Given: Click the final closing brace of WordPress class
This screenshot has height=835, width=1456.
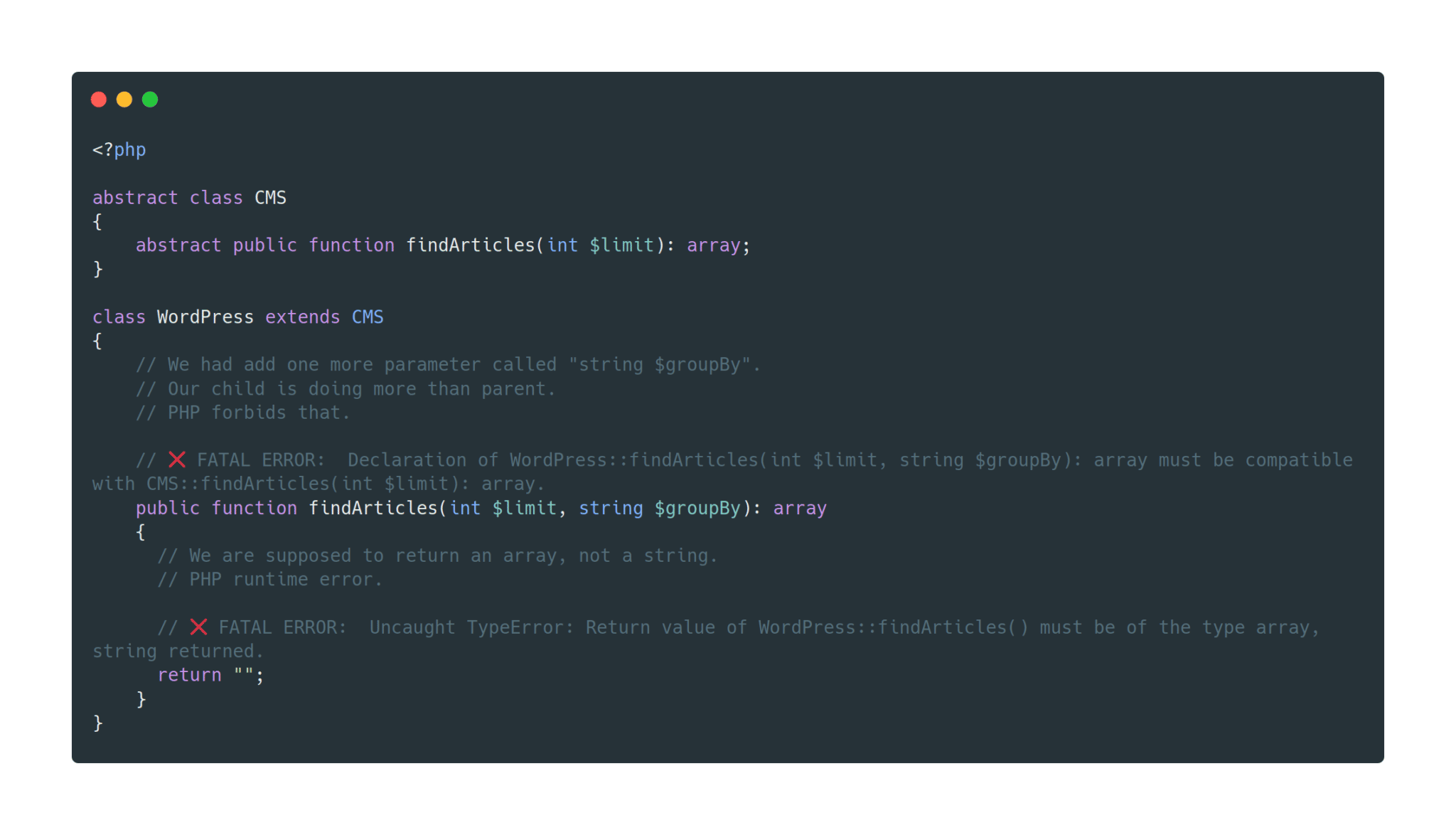Looking at the screenshot, I should point(98,723).
